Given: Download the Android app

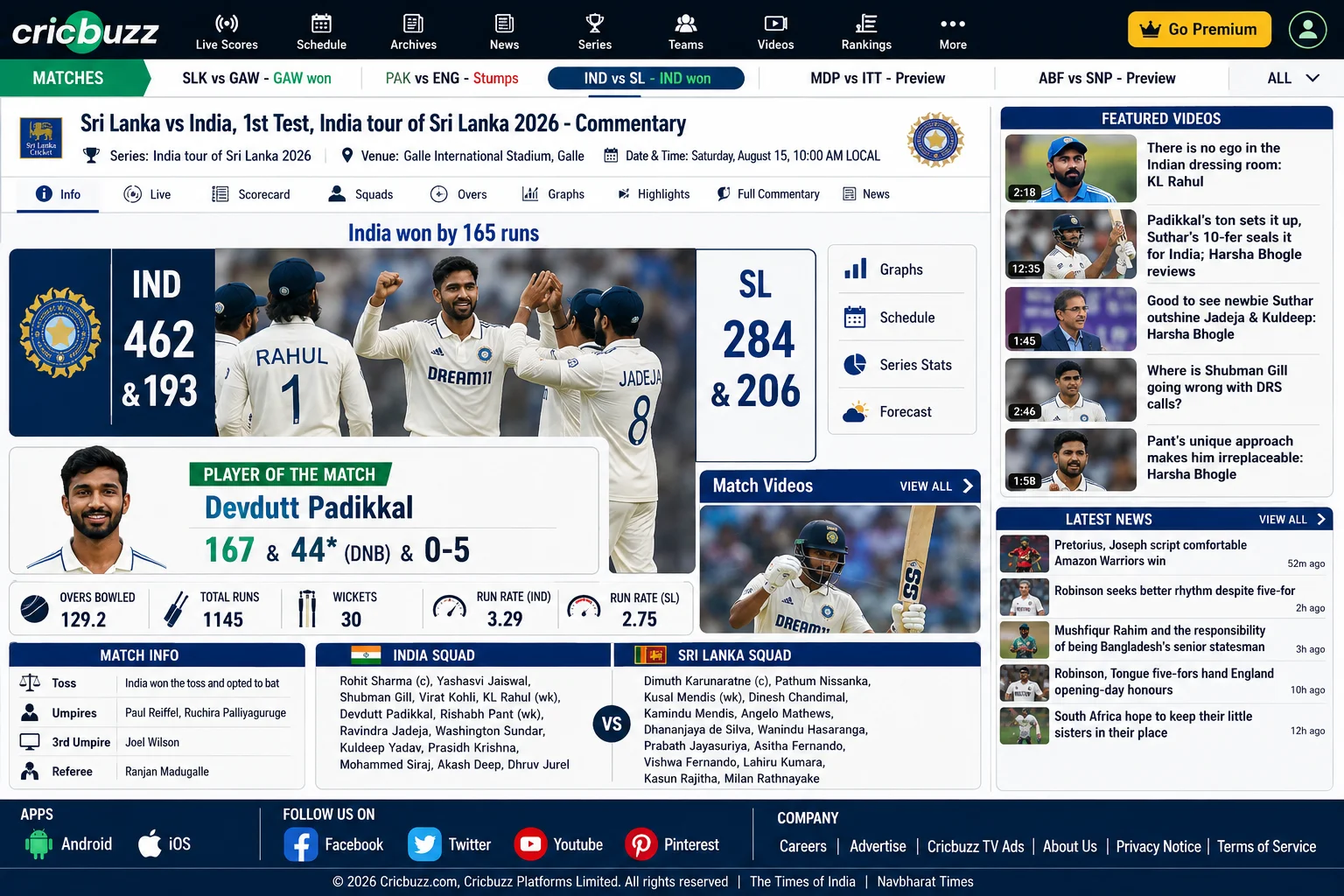Looking at the screenshot, I should pyautogui.click(x=68, y=844).
